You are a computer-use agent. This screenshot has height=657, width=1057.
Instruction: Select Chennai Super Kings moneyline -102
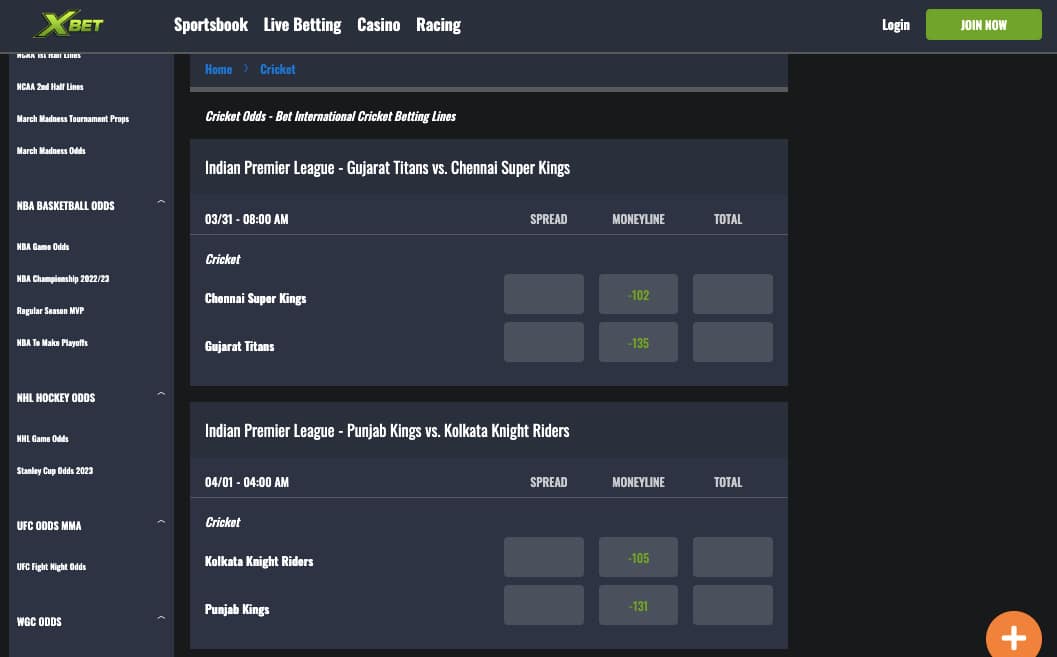[638, 294]
